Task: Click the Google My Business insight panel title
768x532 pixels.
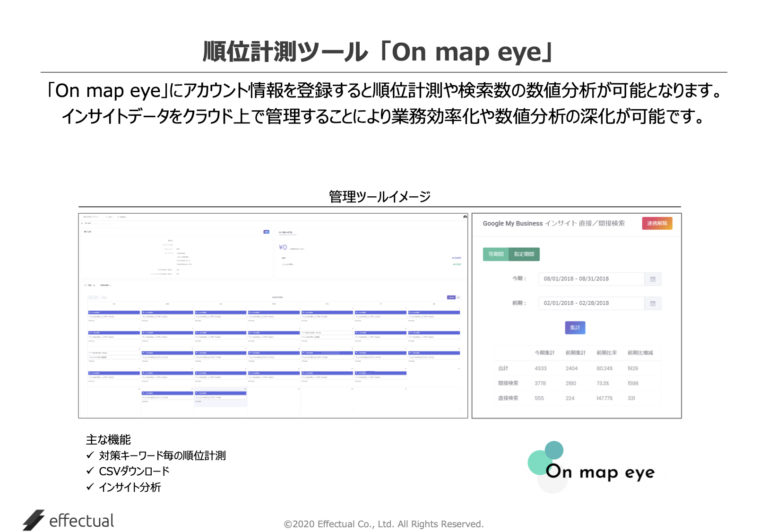Action: [553, 223]
